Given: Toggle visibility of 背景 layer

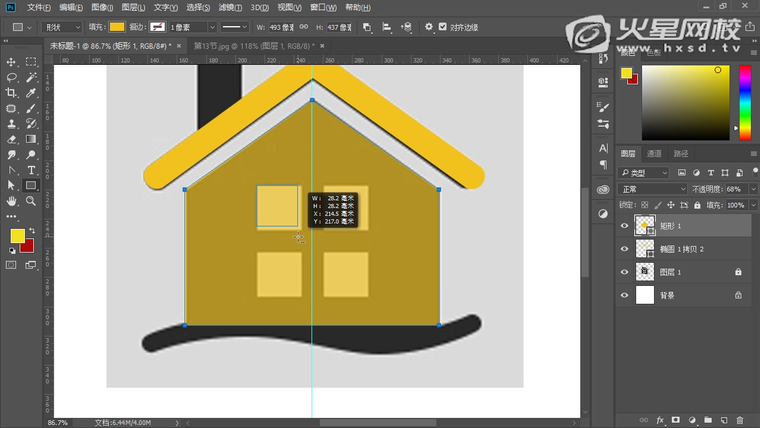Looking at the screenshot, I should pyautogui.click(x=625, y=295).
